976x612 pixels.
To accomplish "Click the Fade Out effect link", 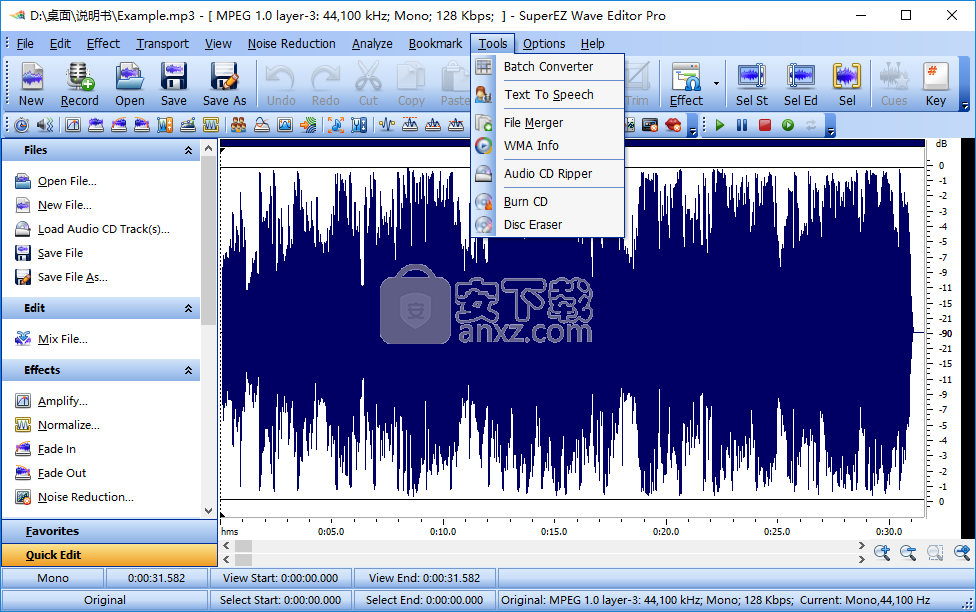I will point(62,473).
